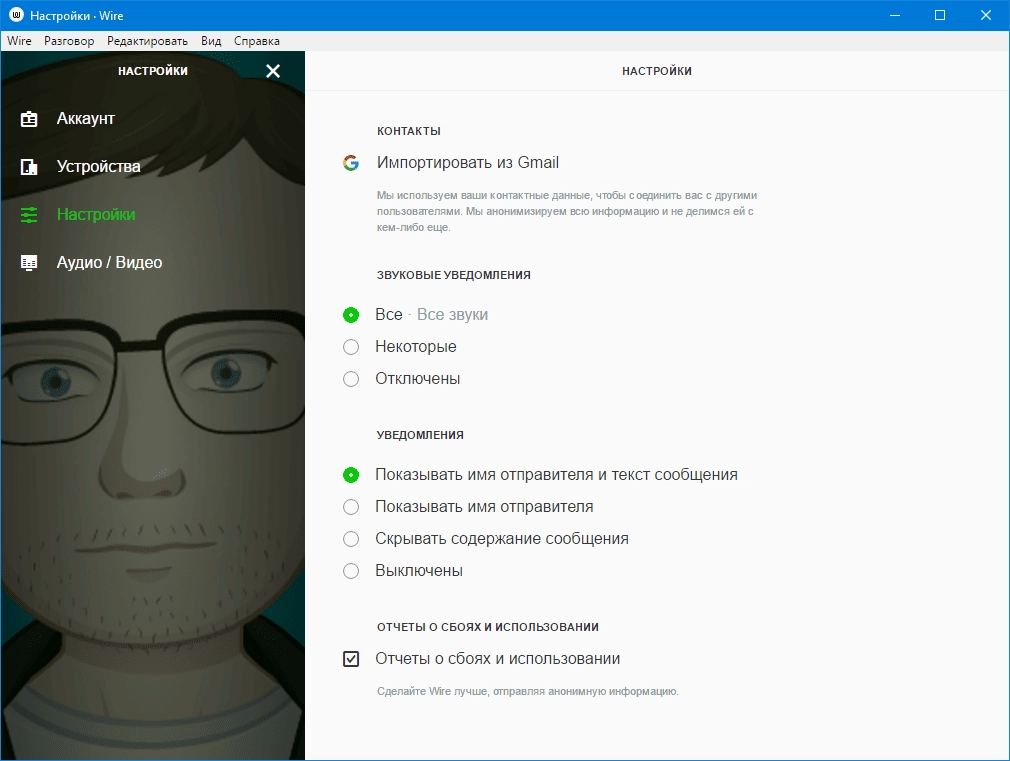Choose the Показывать имя отправителя radio button
This screenshot has height=761, width=1010.
click(351, 507)
